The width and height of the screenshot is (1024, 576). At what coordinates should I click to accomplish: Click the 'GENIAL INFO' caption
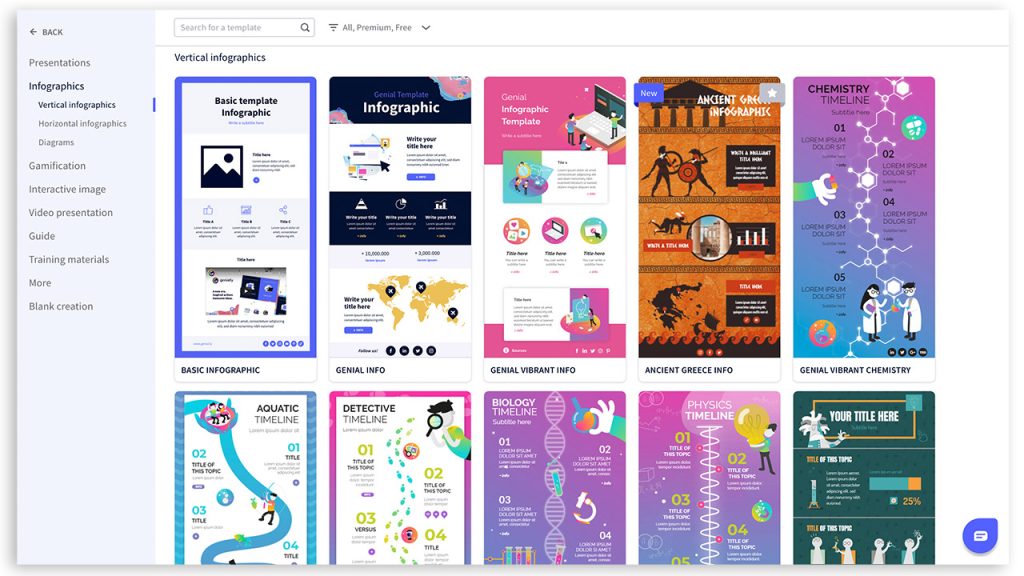(x=360, y=370)
